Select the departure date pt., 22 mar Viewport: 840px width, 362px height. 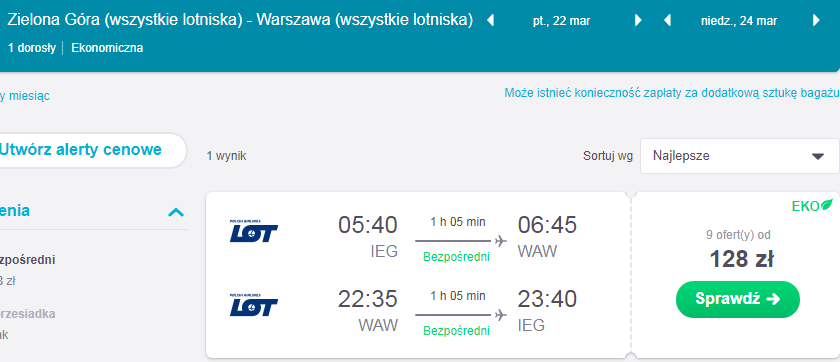point(561,21)
